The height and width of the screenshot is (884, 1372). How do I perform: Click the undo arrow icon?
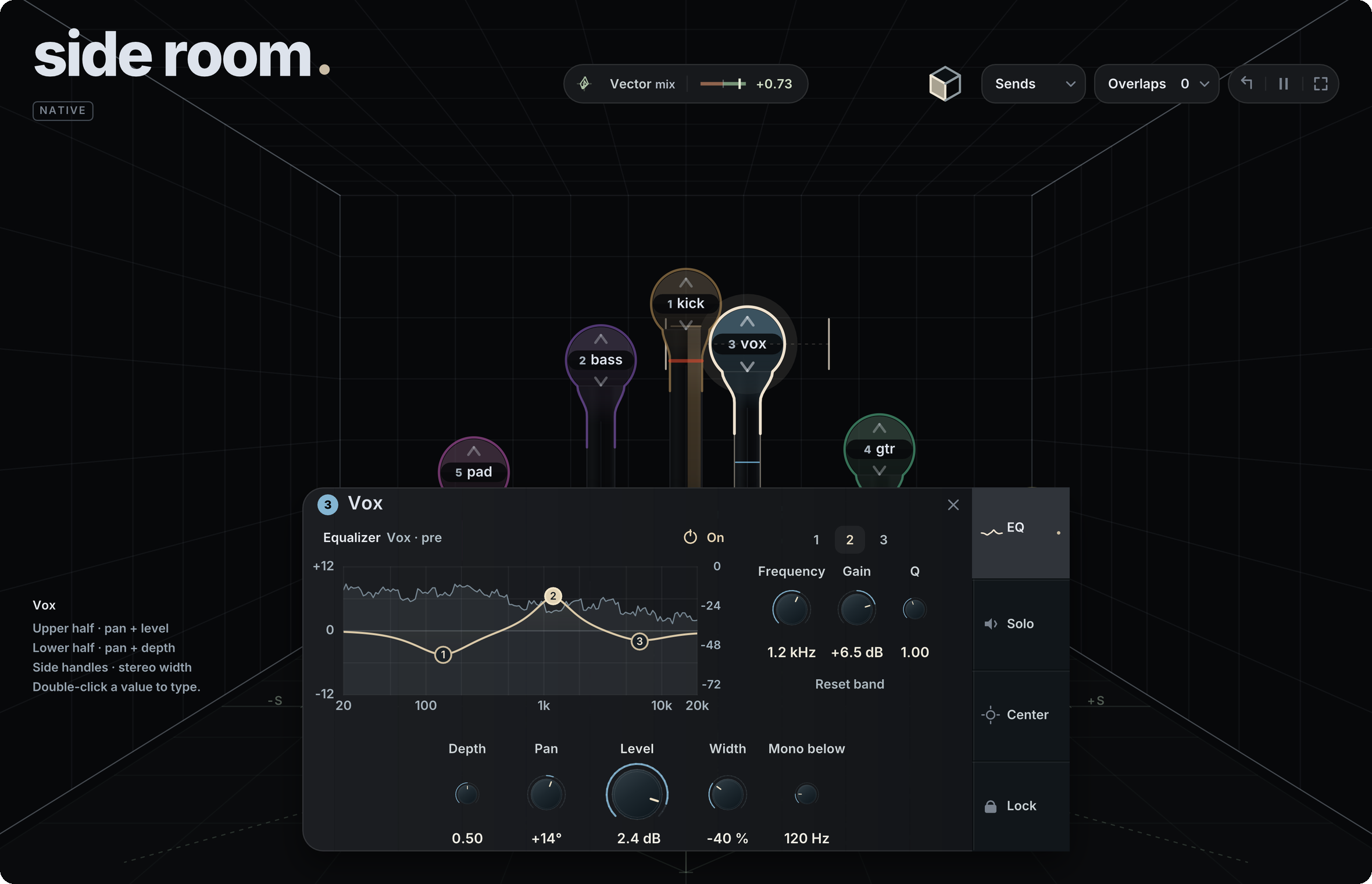[x=1246, y=83]
